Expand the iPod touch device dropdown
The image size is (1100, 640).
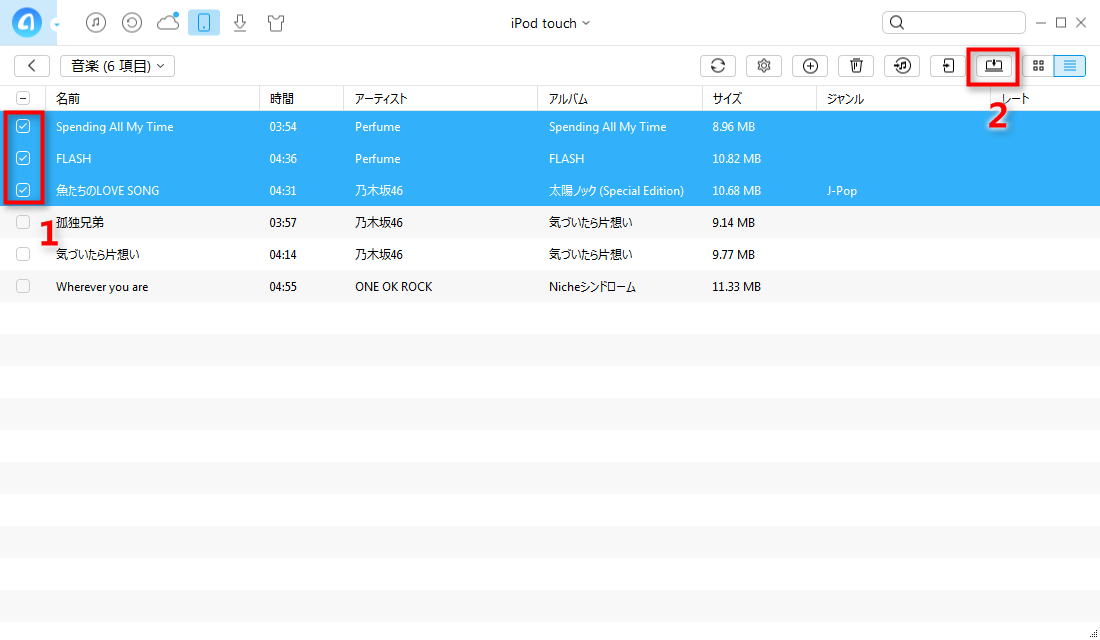click(x=550, y=23)
